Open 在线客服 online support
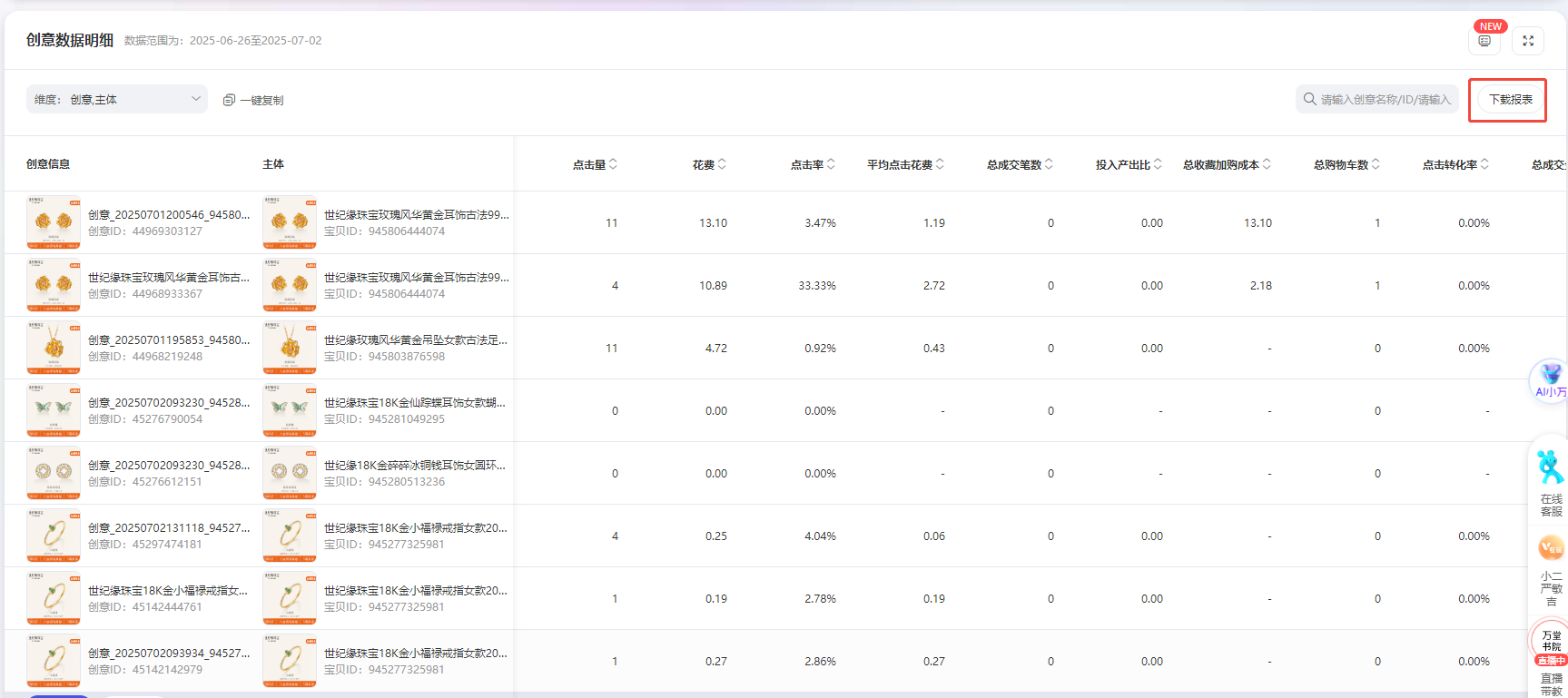The image size is (1568, 698). pyautogui.click(x=1551, y=482)
